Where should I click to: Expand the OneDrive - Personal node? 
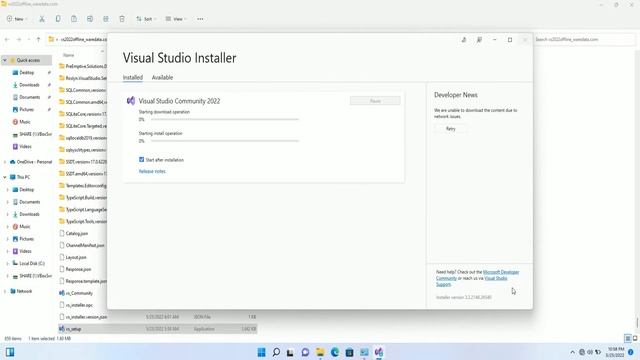[5, 162]
